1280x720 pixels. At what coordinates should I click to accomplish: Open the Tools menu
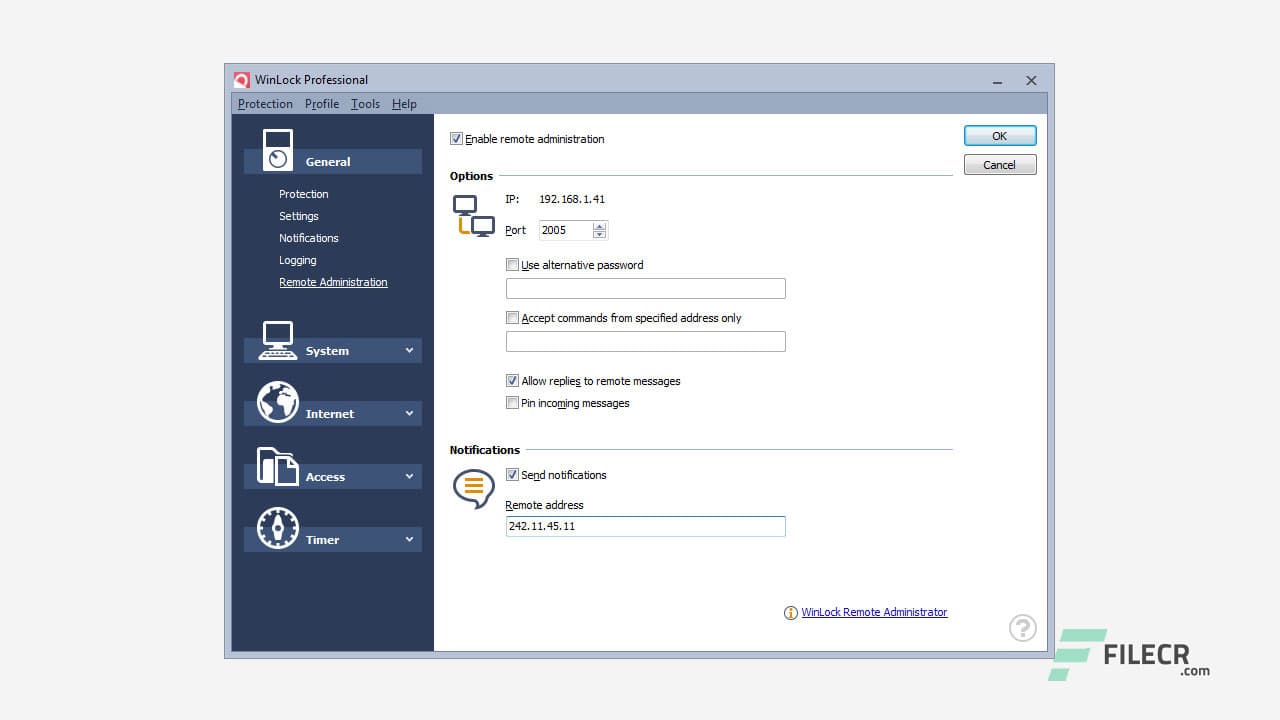[365, 103]
